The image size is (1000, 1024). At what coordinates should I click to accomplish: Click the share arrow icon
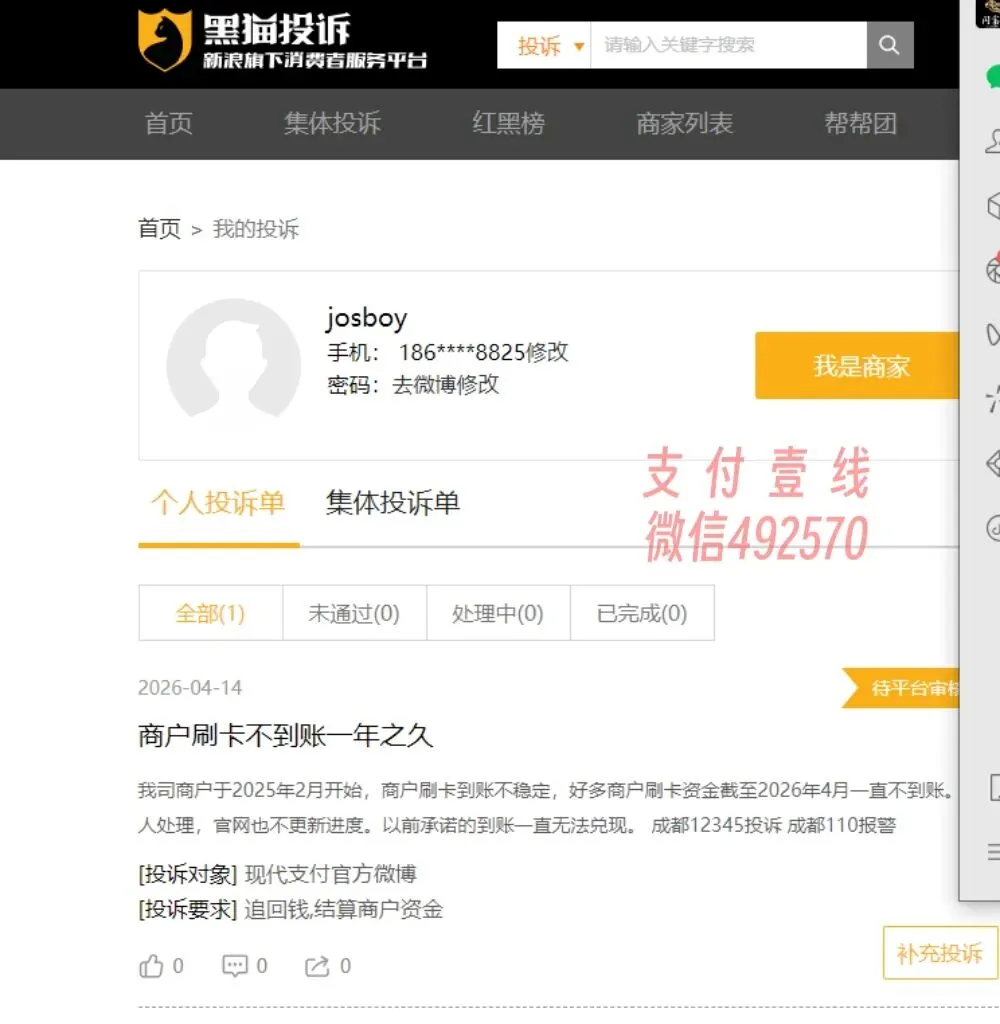[317, 966]
